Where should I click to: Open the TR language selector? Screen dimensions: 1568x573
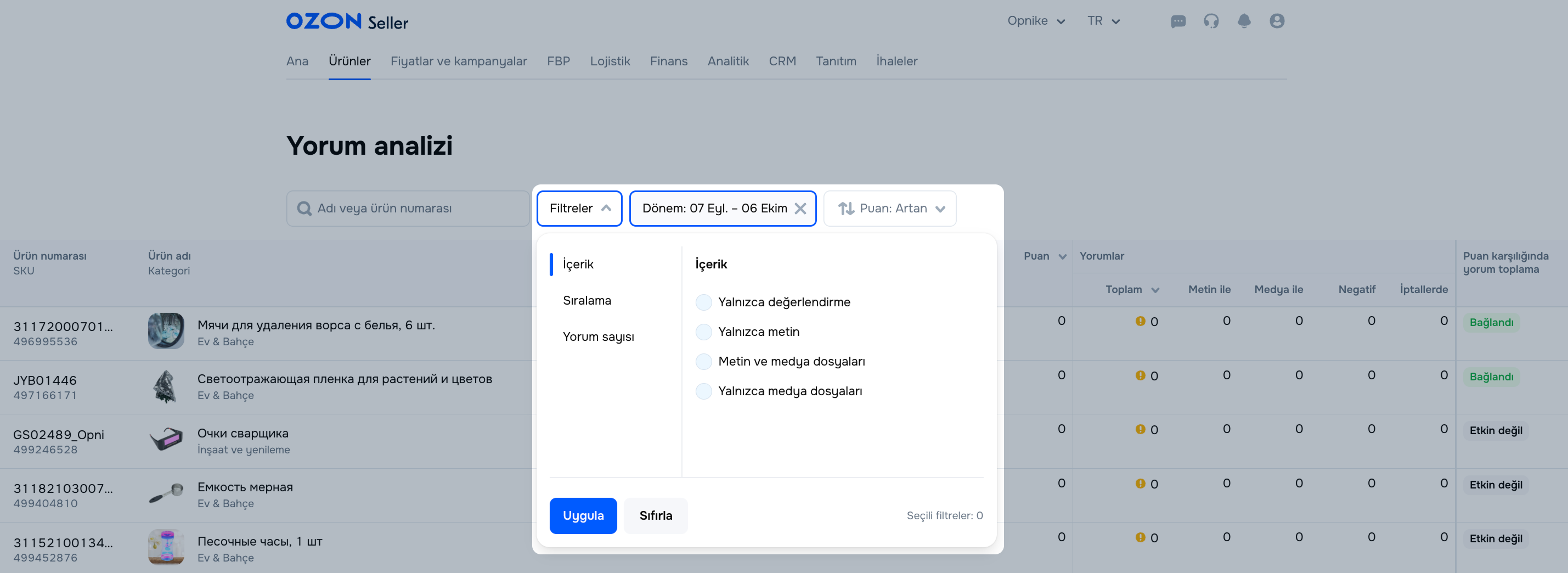tap(1103, 21)
